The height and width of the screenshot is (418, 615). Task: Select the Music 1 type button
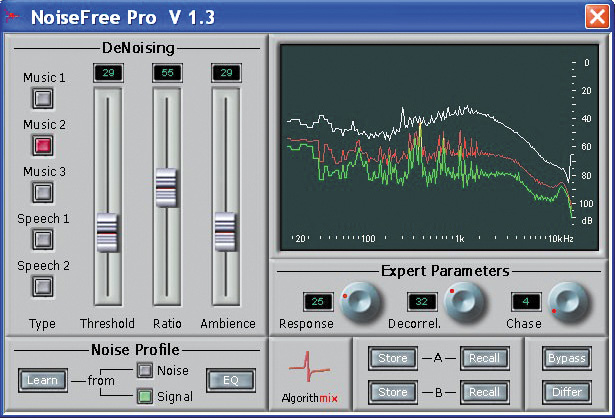coord(43,98)
